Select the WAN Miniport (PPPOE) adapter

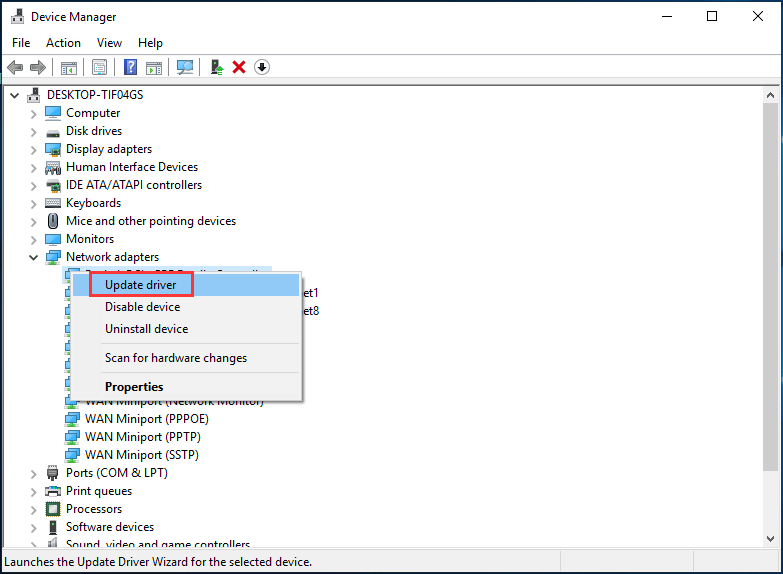[146, 419]
